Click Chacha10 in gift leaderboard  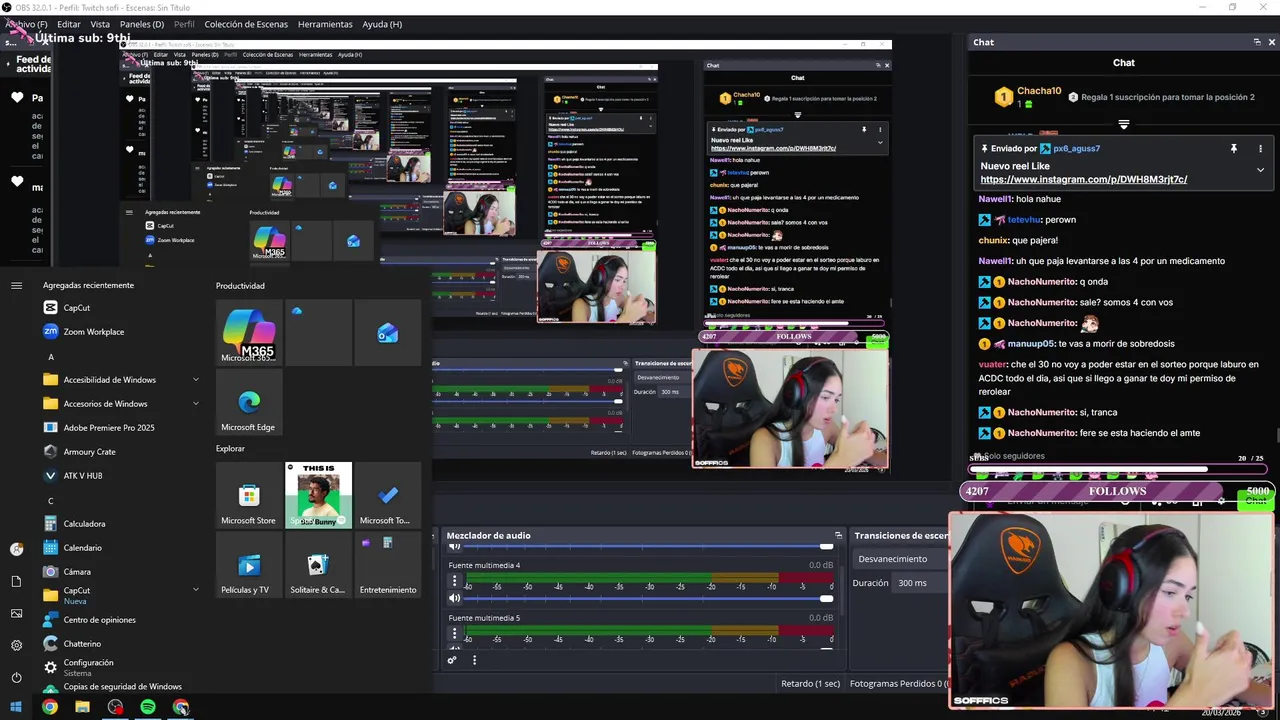tap(1040, 91)
